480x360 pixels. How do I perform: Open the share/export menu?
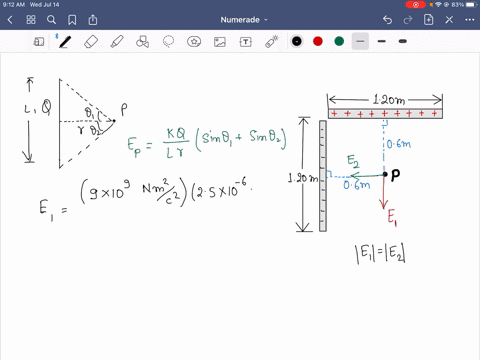pyautogui.click(x=93, y=20)
